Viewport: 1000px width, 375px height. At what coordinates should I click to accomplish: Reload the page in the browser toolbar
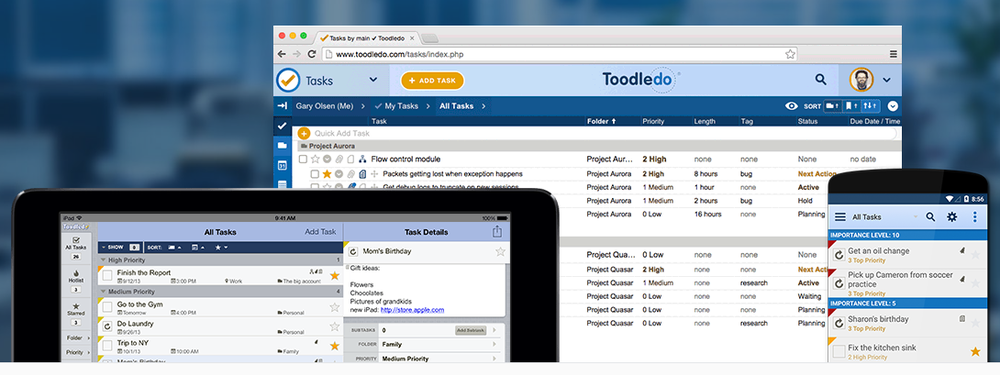pos(312,54)
